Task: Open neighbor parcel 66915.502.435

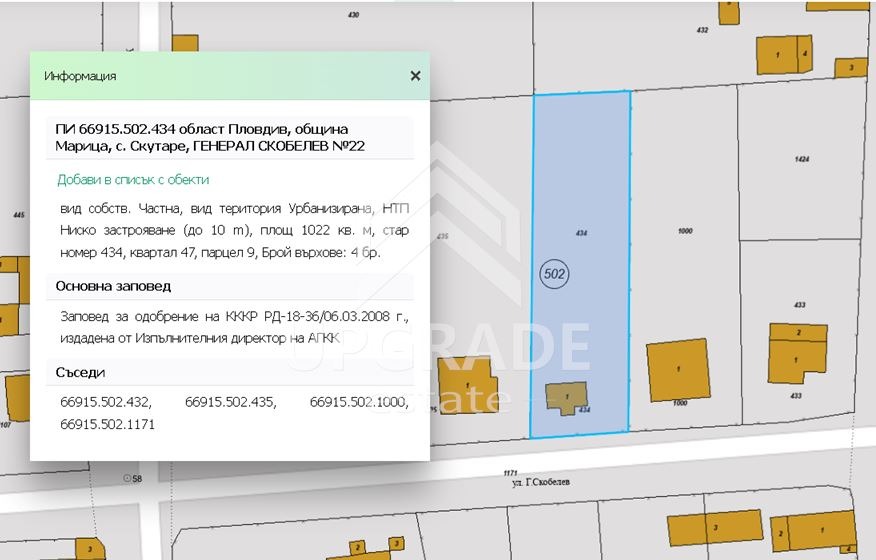Action: 230,402
